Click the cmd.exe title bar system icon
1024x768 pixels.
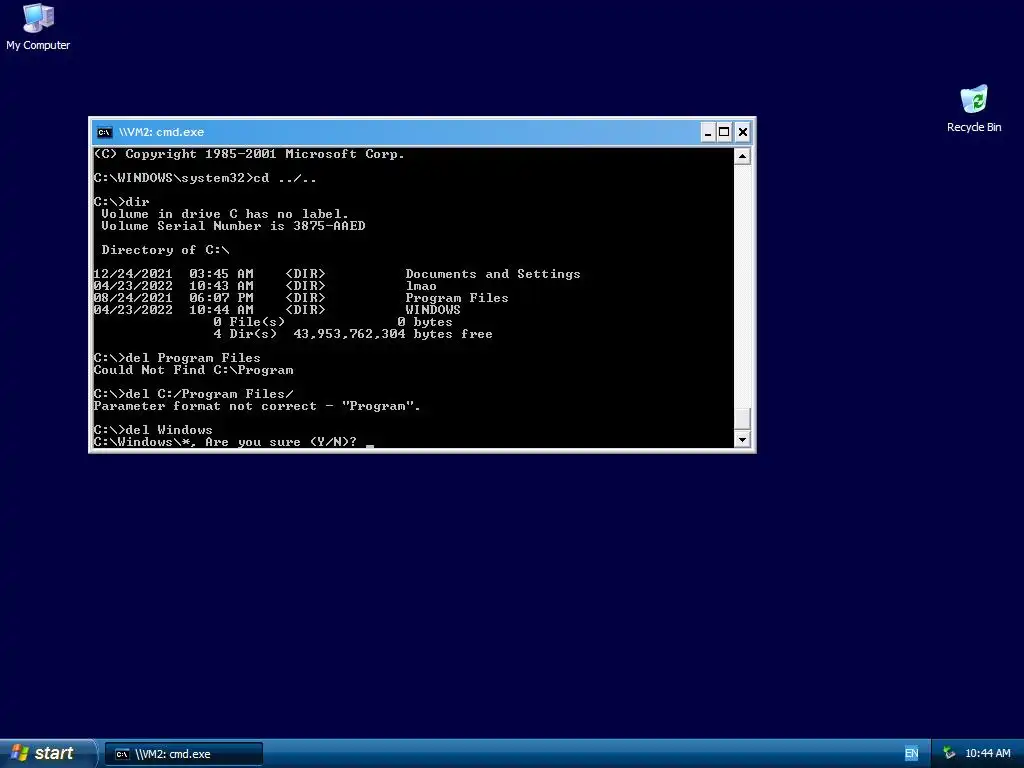tap(104, 133)
